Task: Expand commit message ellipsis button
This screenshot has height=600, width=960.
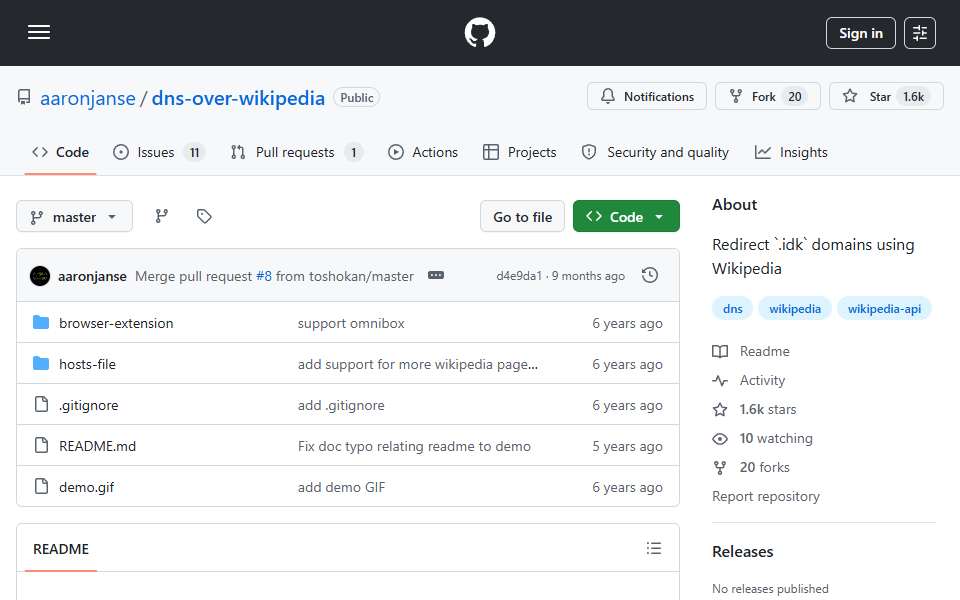Action: tap(436, 276)
